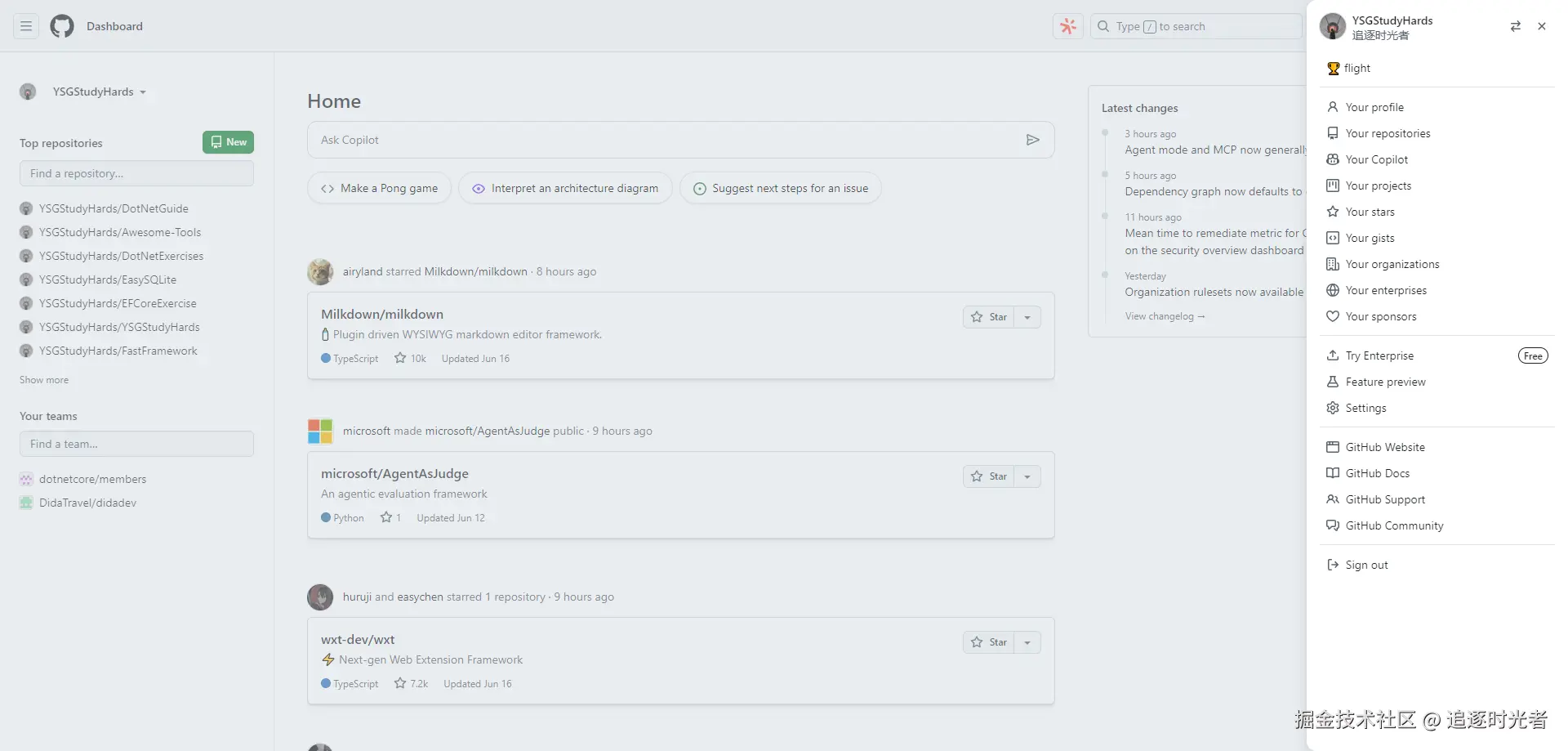The height and width of the screenshot is (751, 1568).
Task: Choose Suggest next steps for an issue
Action: point(781,188)
